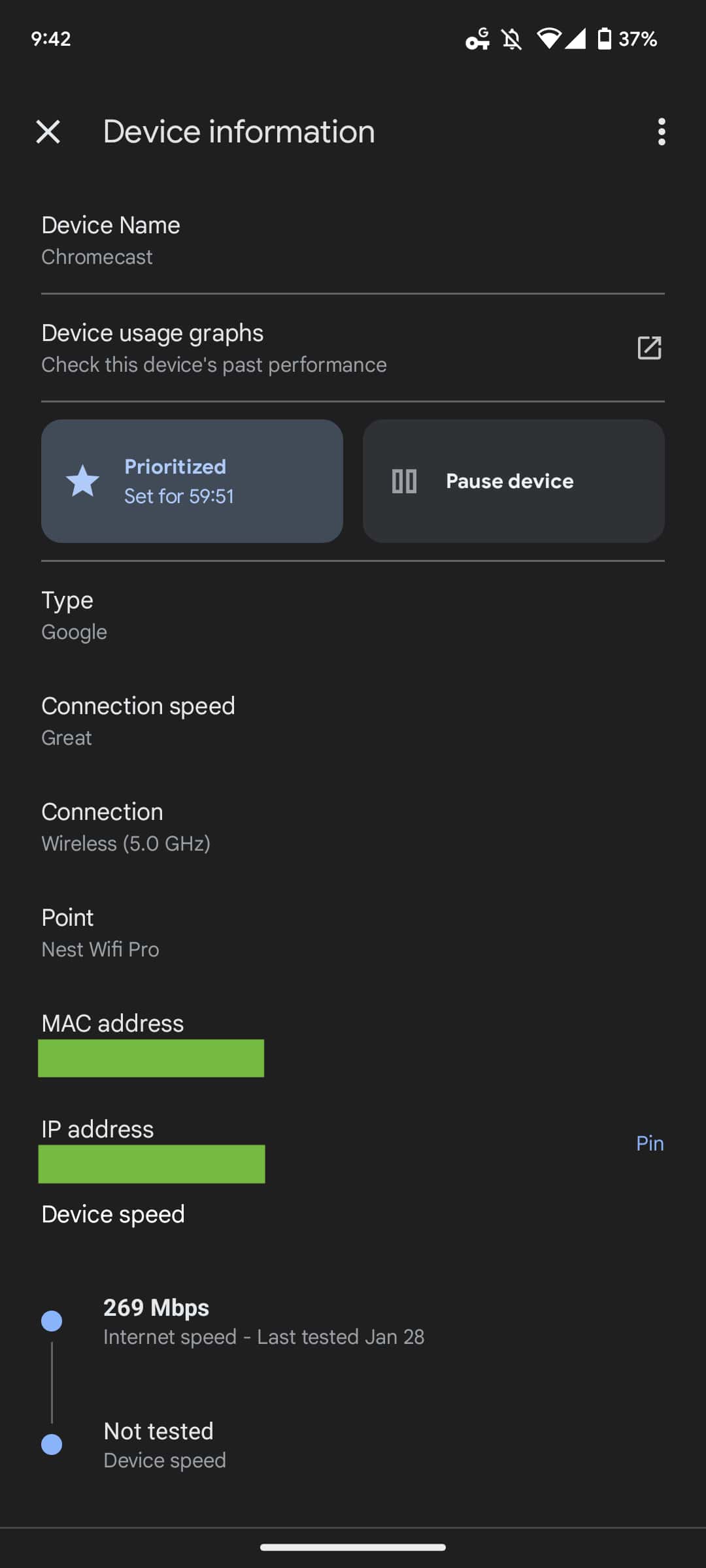Edit the Device Name Chromecast
706x1568 pixels.
[x=353, y=240]
